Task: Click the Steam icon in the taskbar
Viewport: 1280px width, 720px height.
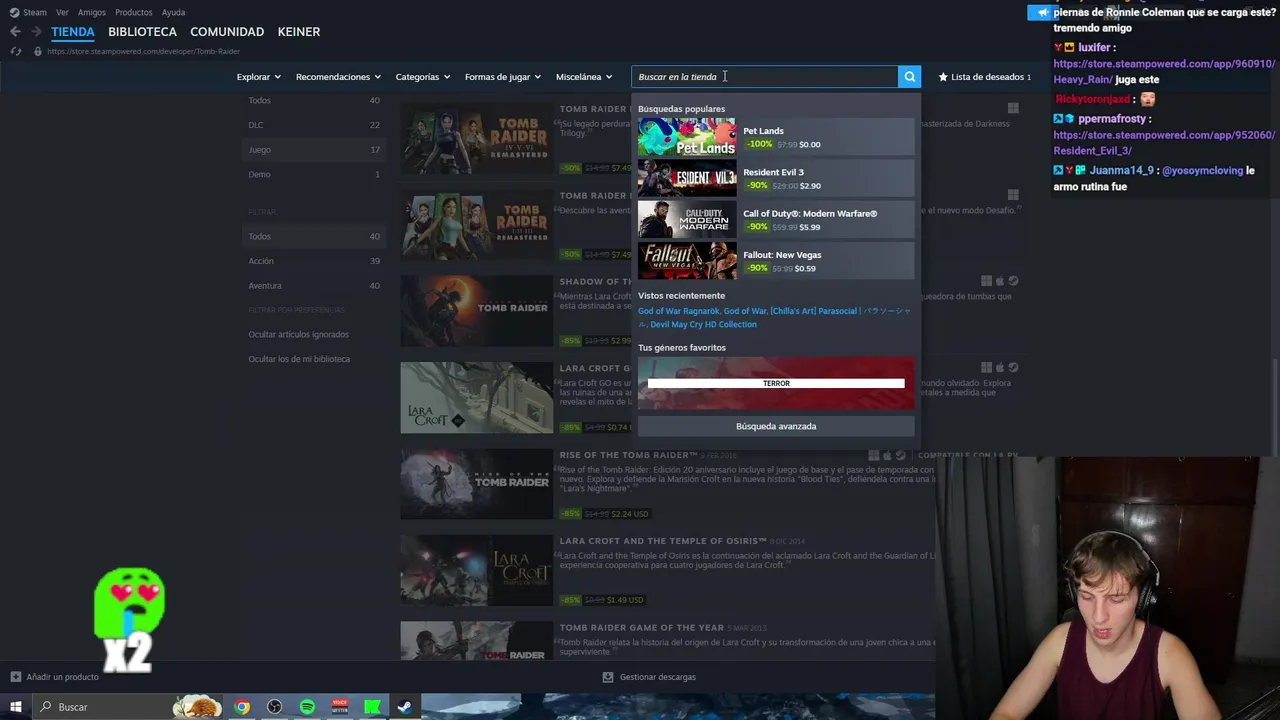Action: (404, 707)
